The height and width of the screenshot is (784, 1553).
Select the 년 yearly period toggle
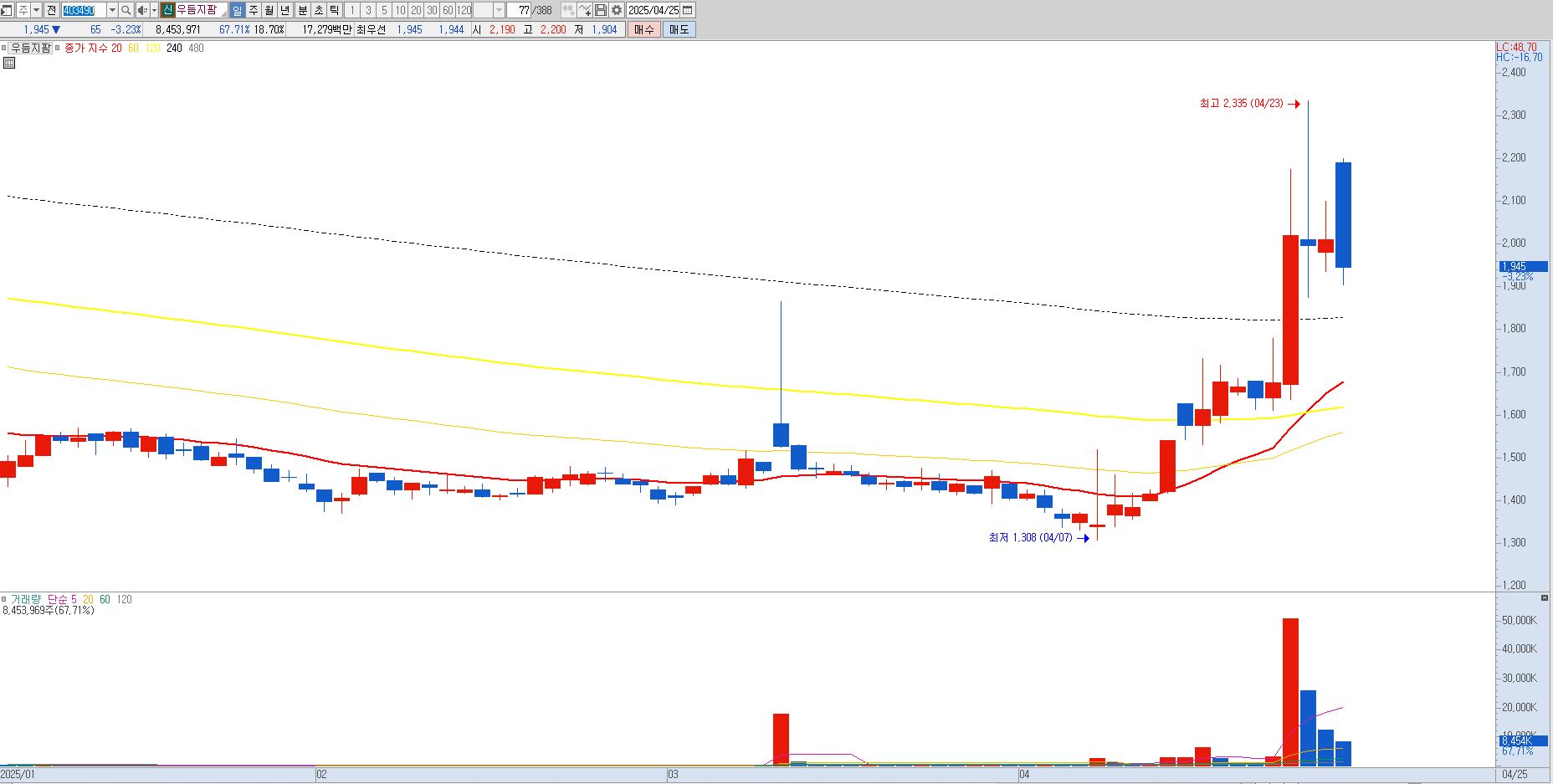[x=284, y=10]
